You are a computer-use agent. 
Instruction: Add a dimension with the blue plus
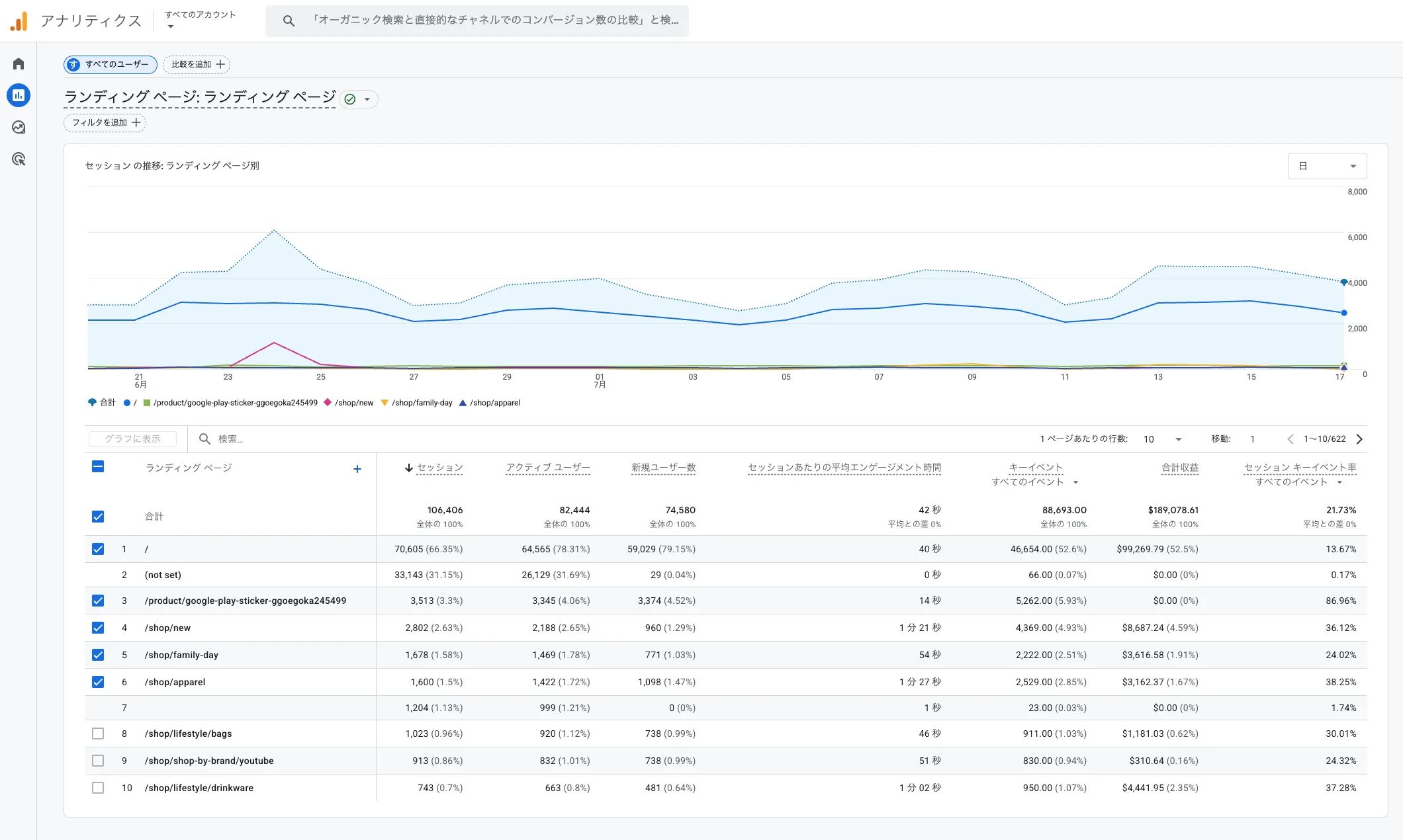point(357,469)
